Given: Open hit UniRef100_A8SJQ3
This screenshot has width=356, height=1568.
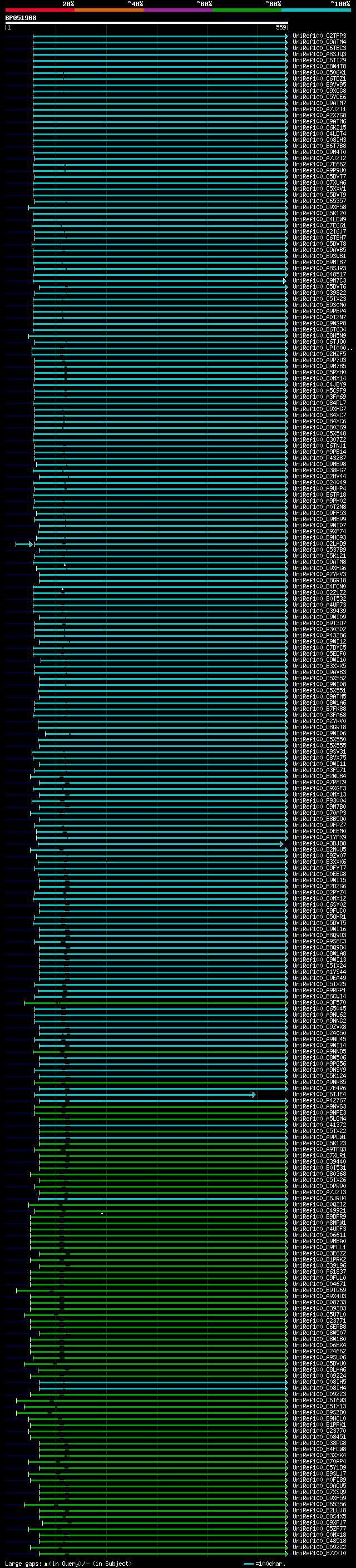Looking at the screenshot, I should click(x=319, y=54).
